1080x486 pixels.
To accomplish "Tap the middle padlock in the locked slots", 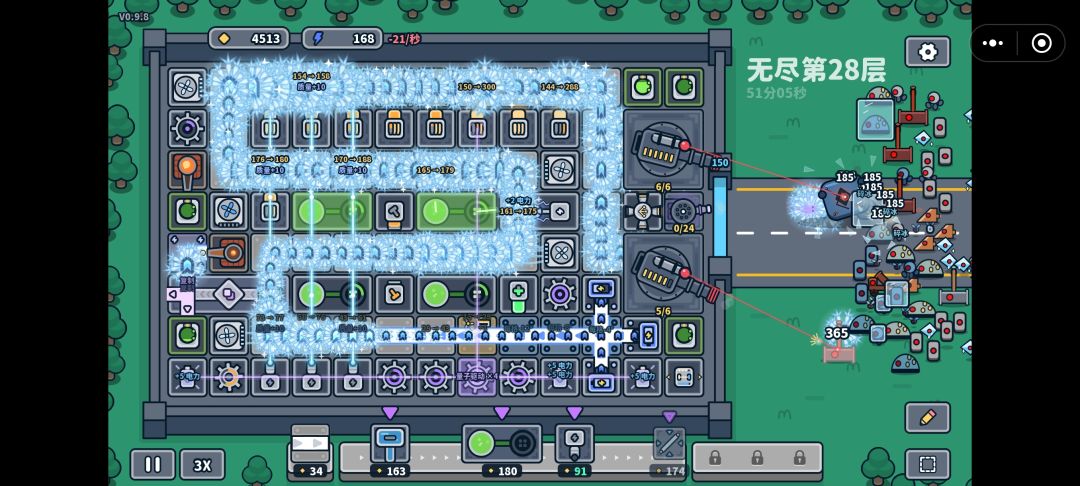I will 757,458.
